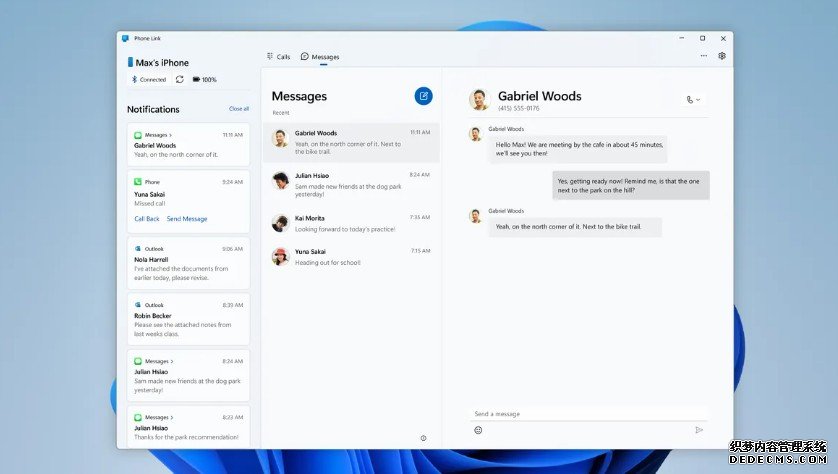Click Julian Hsiao's avatar in message list
Viewport: 838px width, 474px height.
click(x=280, y=181)
